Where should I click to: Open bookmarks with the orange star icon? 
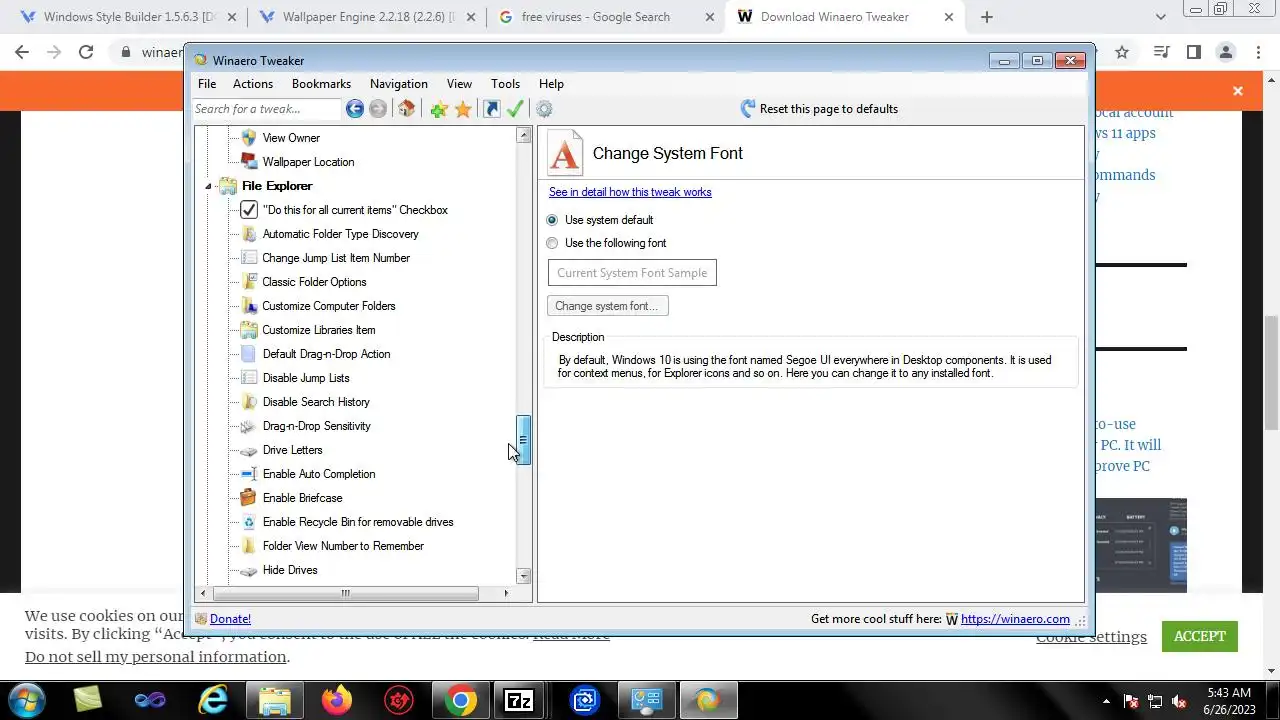point(463,109)
